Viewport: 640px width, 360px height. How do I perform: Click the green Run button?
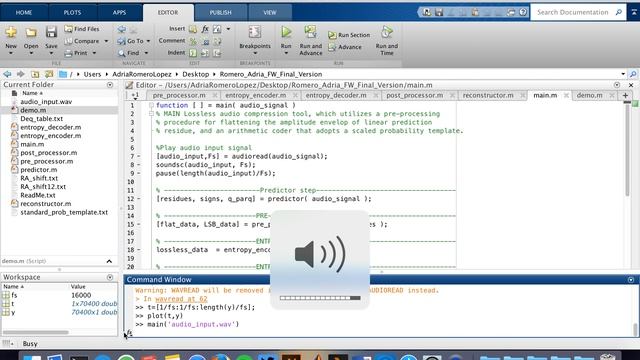coord(286,32)
